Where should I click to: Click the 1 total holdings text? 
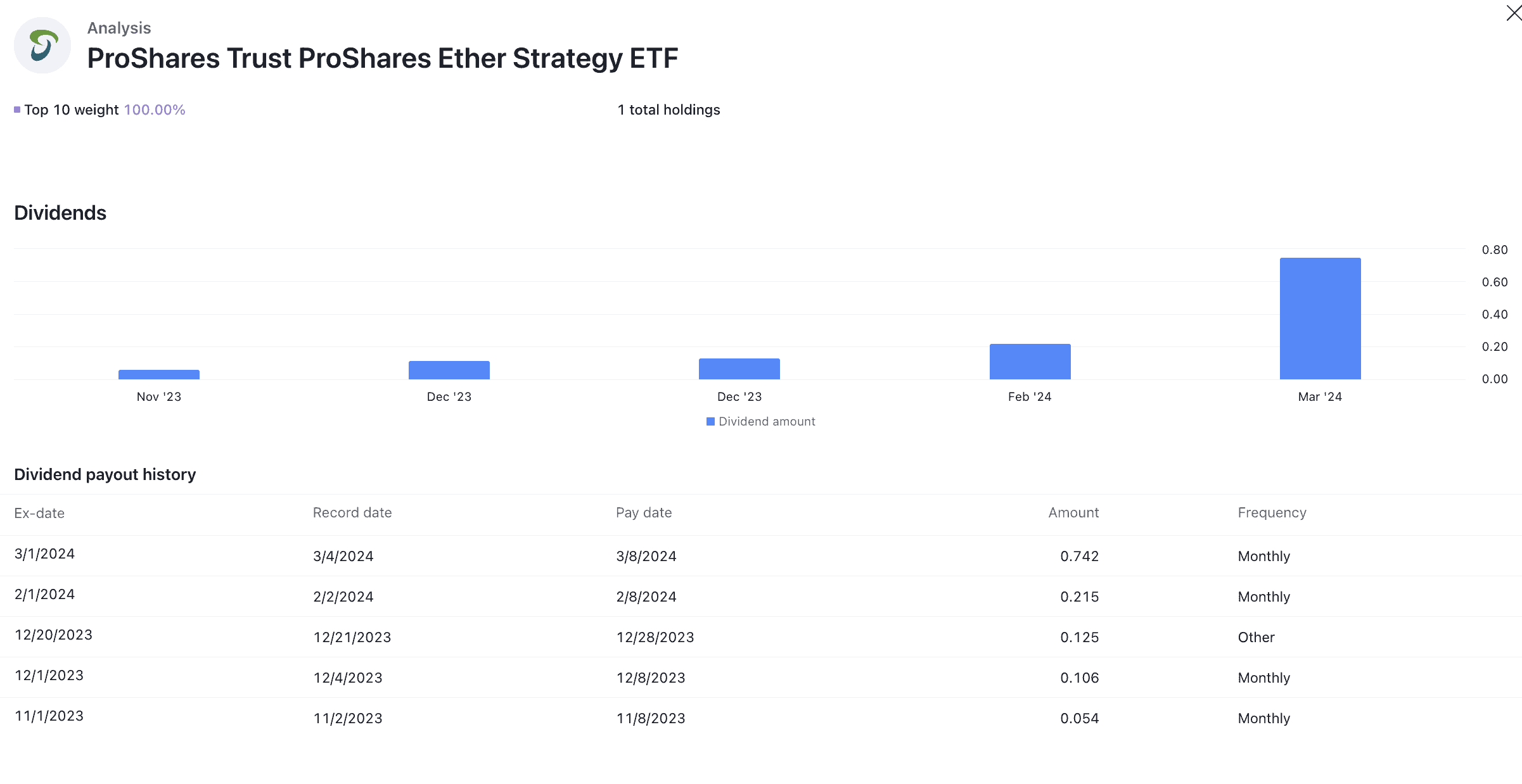point(668,110)
